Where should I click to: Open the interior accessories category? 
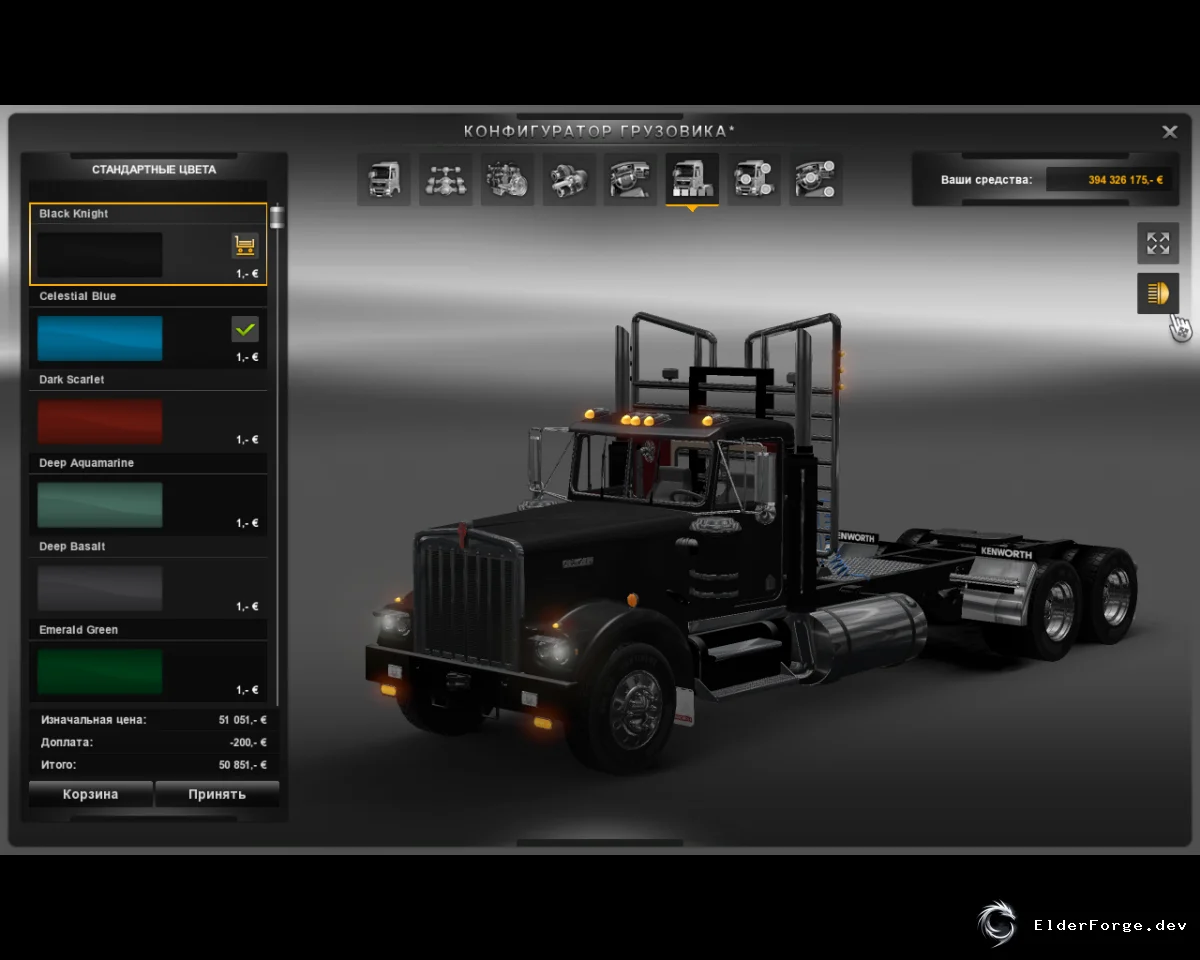tap(816, 180)
